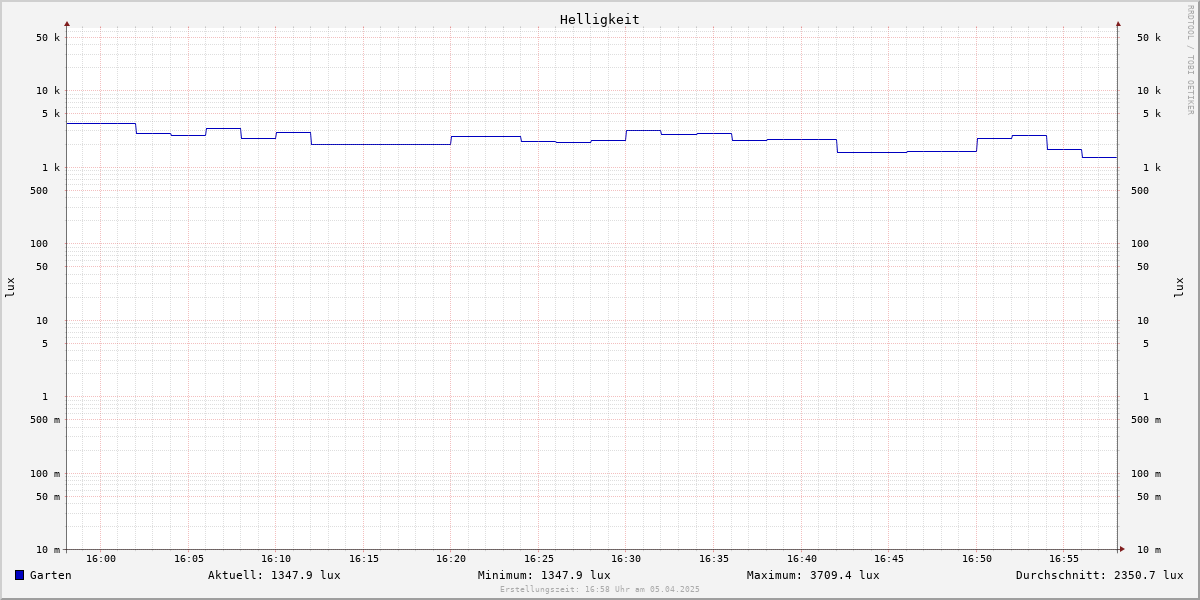The height and width of the screenshot is (600, 1200).
Task: Click the 16:55 time axis label
Action: click(x=1064, y=559)
